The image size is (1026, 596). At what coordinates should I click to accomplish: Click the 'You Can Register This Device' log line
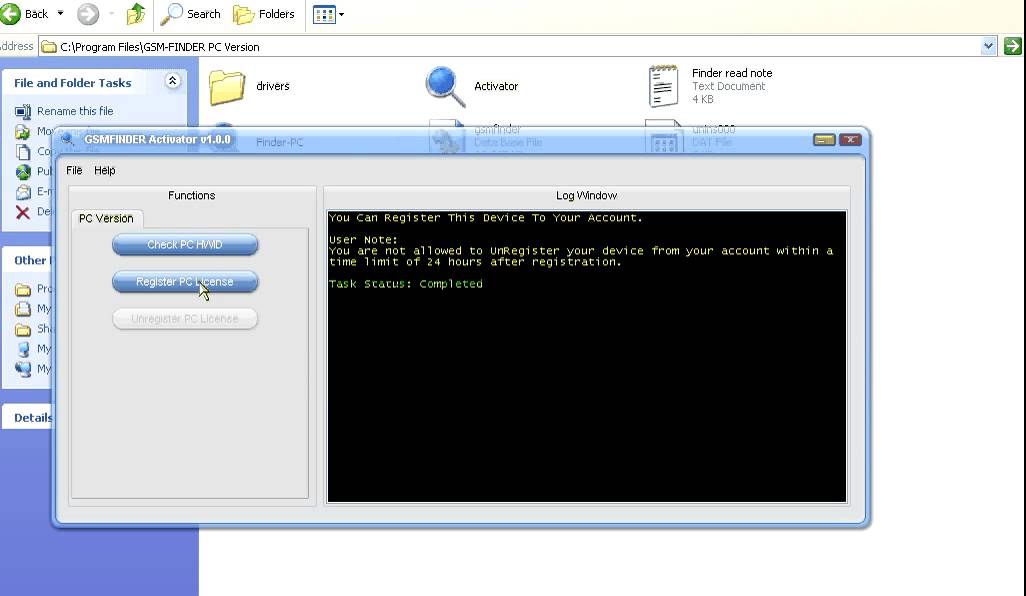point(486,218)
